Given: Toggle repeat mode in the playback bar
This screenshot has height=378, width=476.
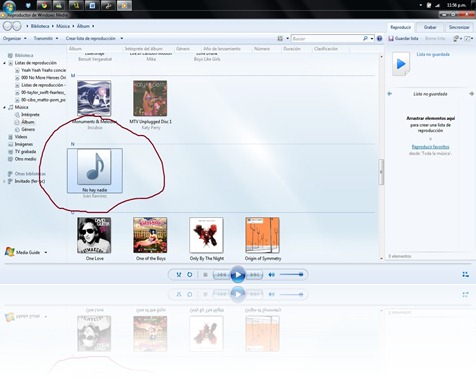Looking at the screenshot, I should [x=189, y=275].
